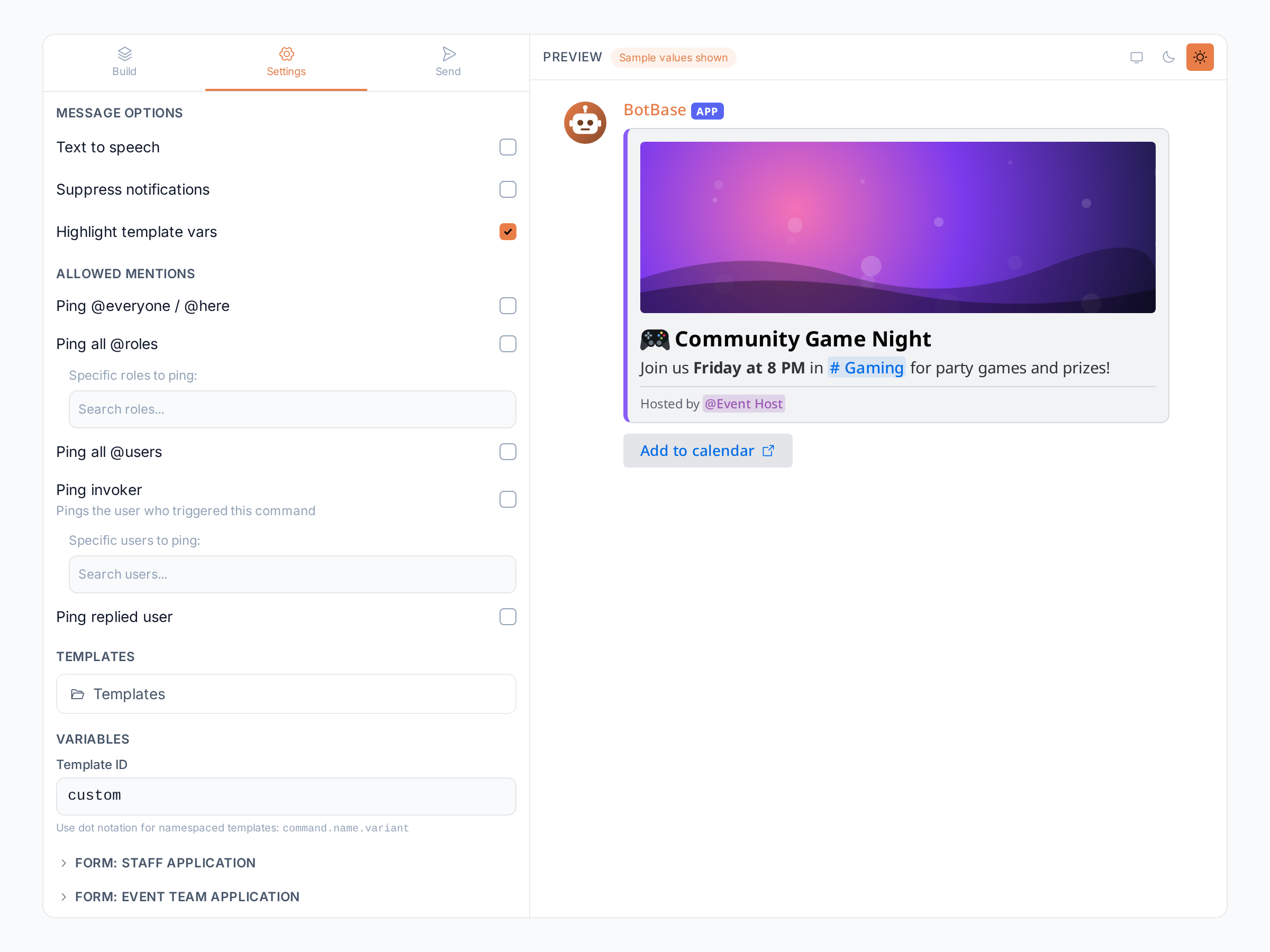Click the # Gaming channel mention
The height and width of the screenshot is (952, 1270).
(x=866, y=368)
